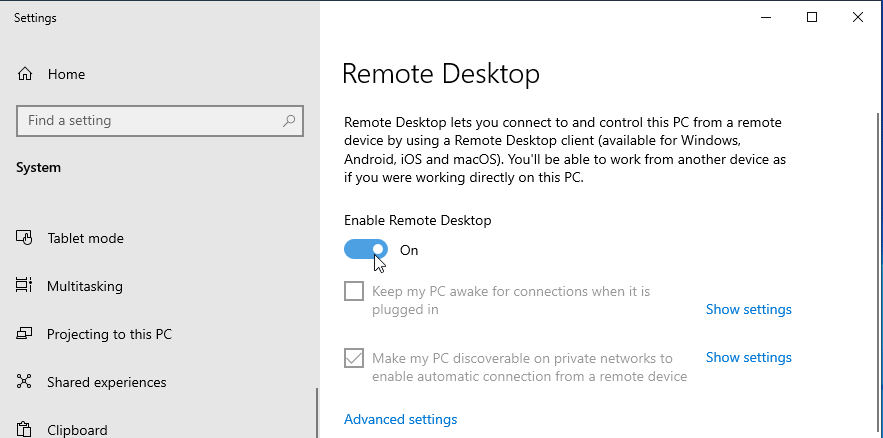Click the search magnifier icon

coord(289,121)
